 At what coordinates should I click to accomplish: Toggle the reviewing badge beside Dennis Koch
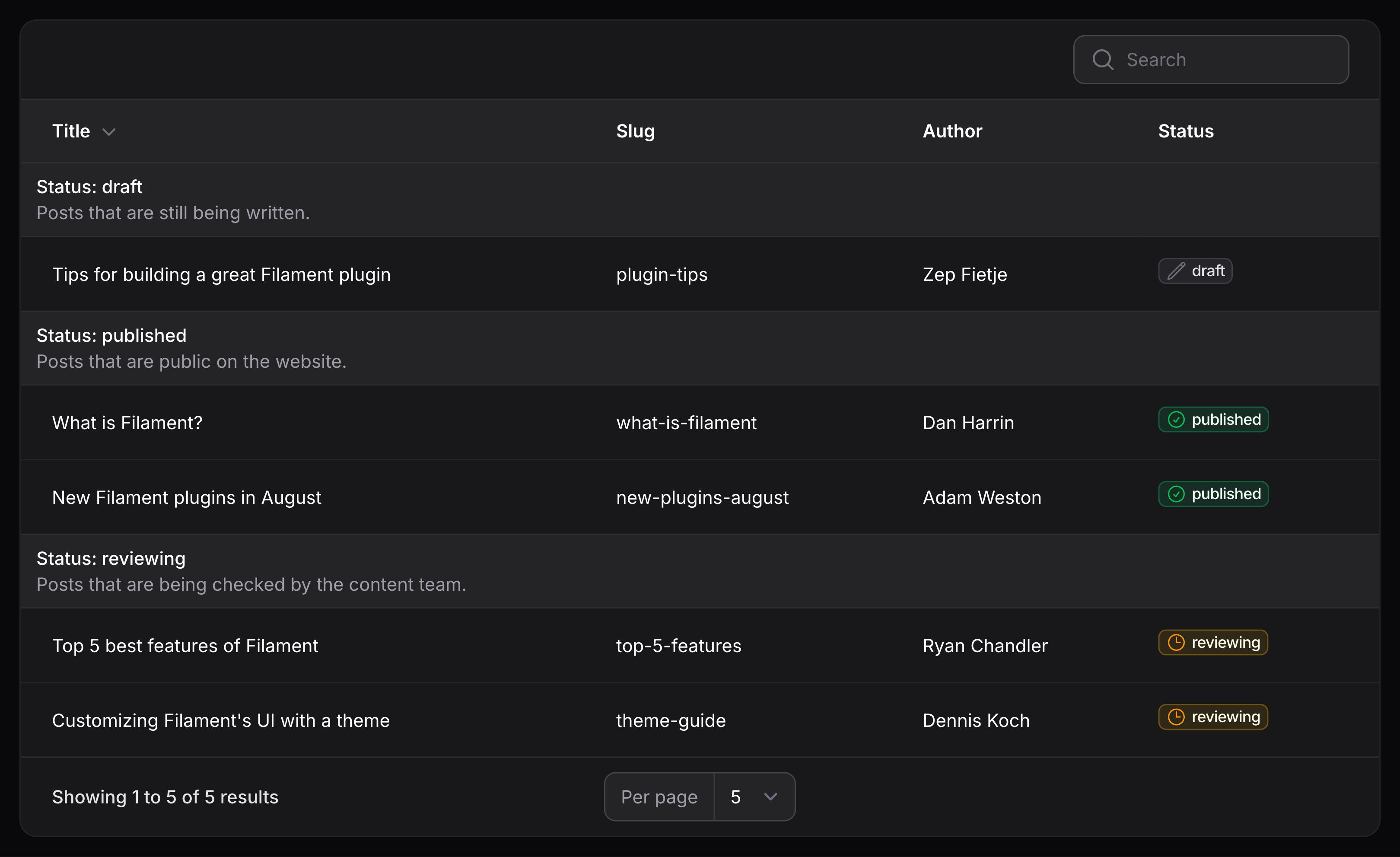(x=1212, y=717)
